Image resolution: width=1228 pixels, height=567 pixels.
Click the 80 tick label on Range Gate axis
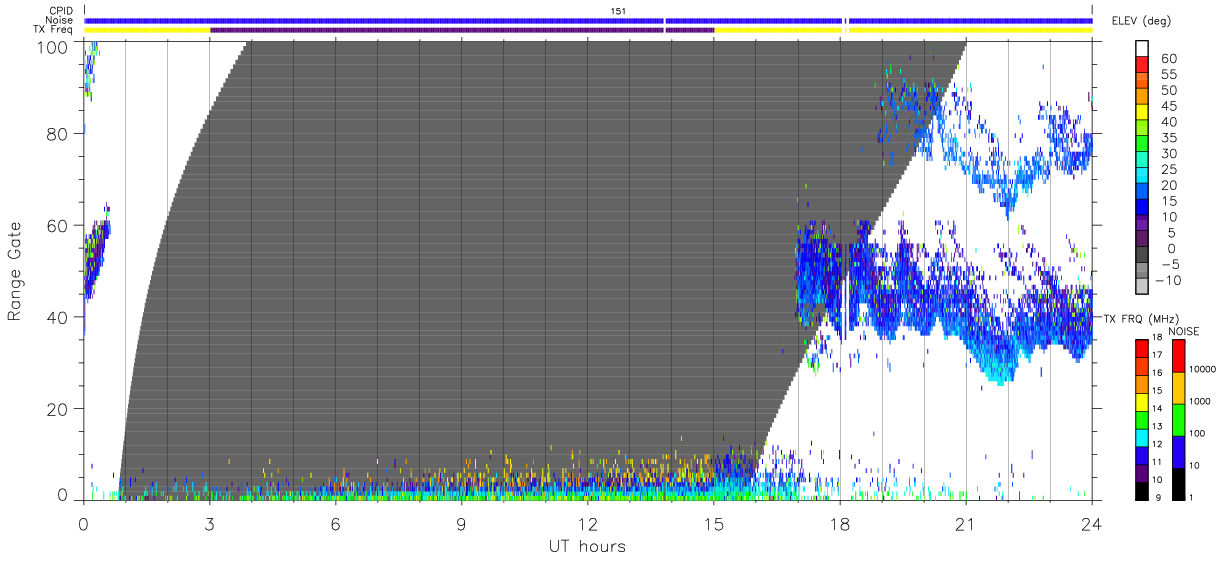click(x=58, y=133)
